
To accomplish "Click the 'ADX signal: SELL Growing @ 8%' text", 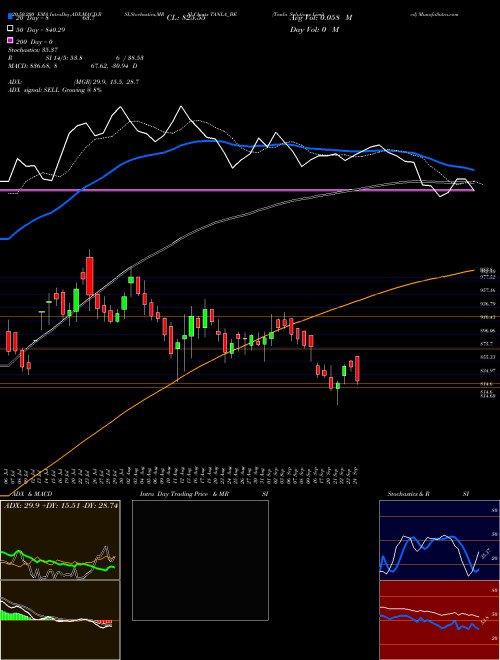I will tap(55, 90).
